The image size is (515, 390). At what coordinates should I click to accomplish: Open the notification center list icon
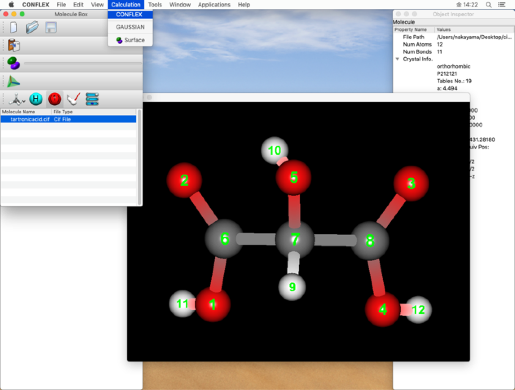coord(502,5)
